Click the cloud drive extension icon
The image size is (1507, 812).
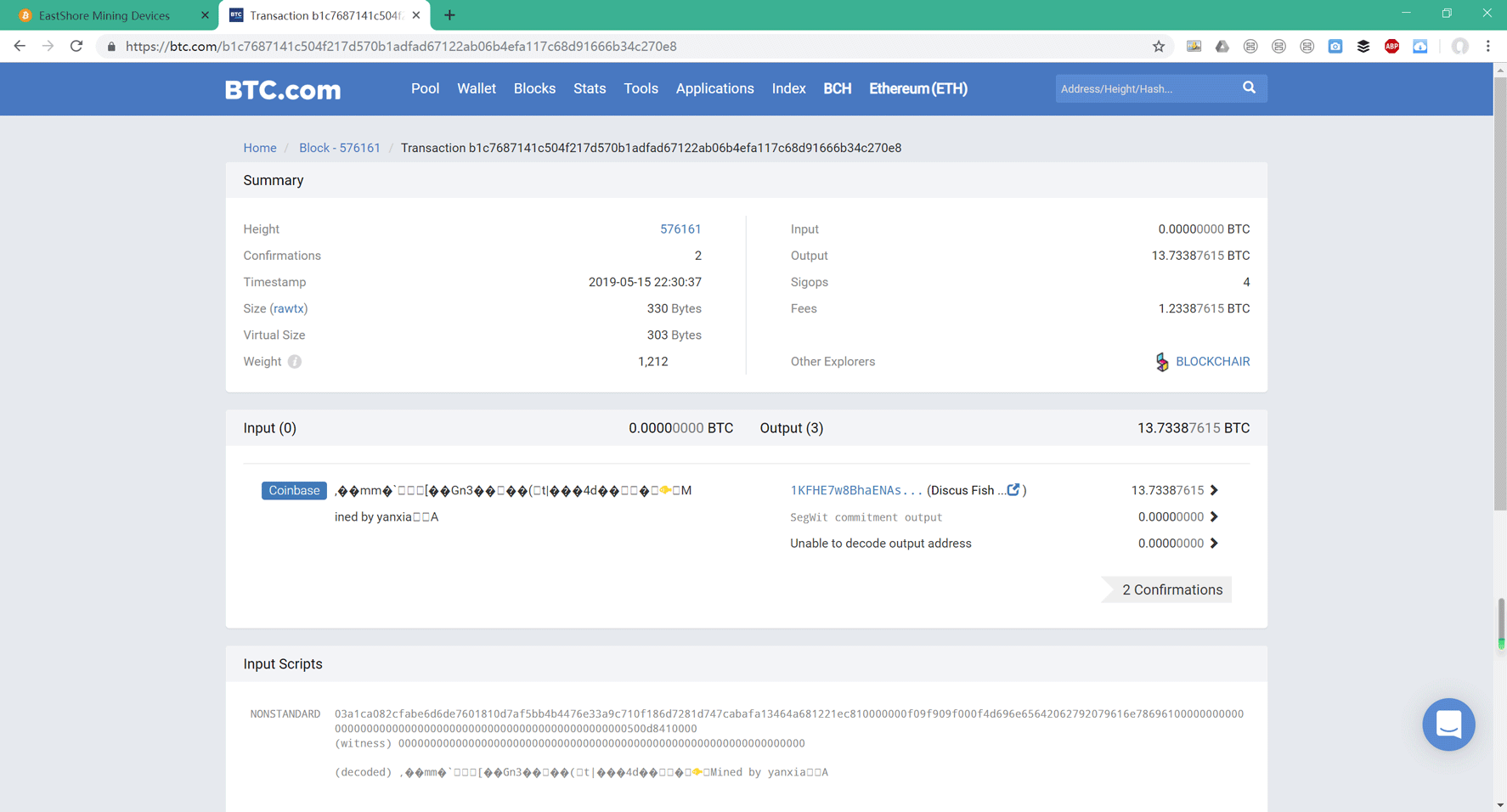tap(1222, 47)
